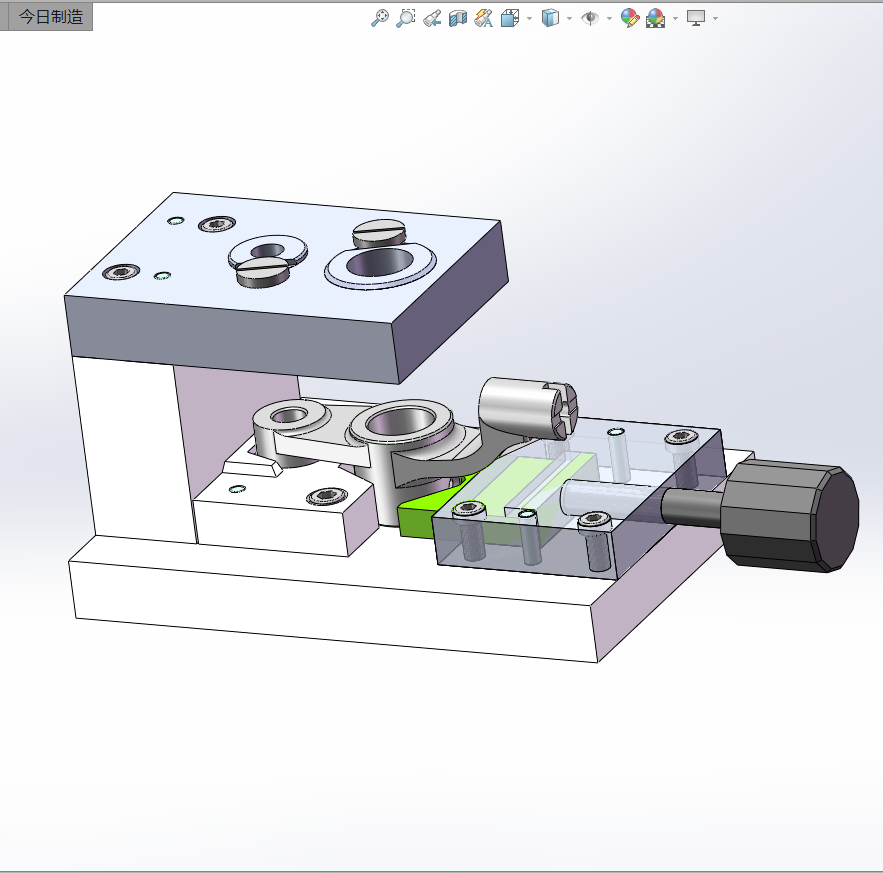Expand the View Orientation dropdown arrow
Screen dimensions: 883x873
pyautogui.click(x=529, y=17)
